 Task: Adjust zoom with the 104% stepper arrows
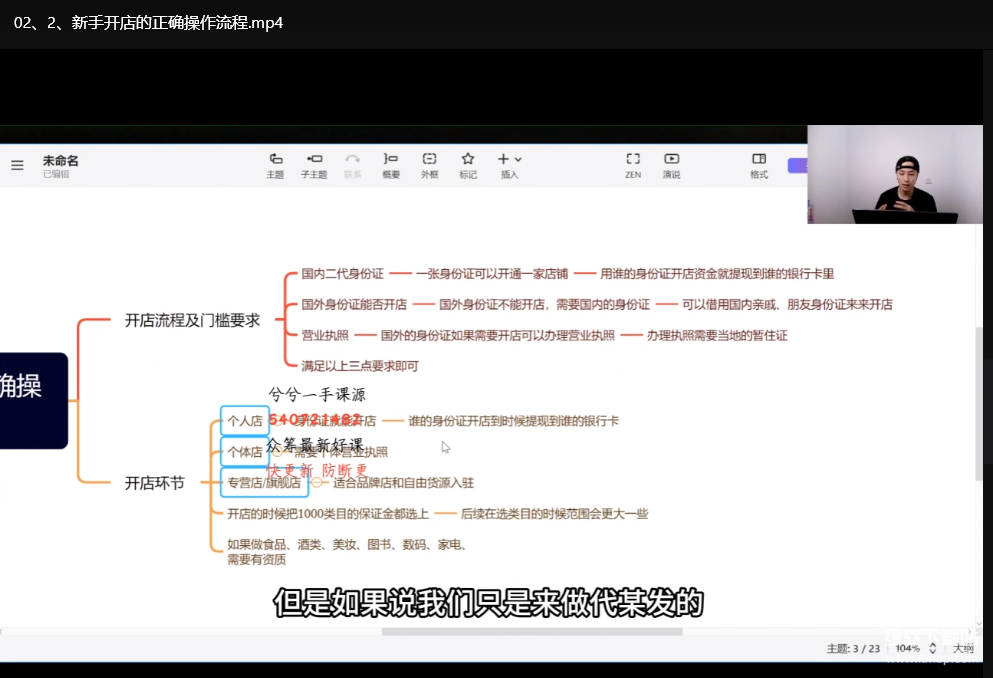pos(934,648)
